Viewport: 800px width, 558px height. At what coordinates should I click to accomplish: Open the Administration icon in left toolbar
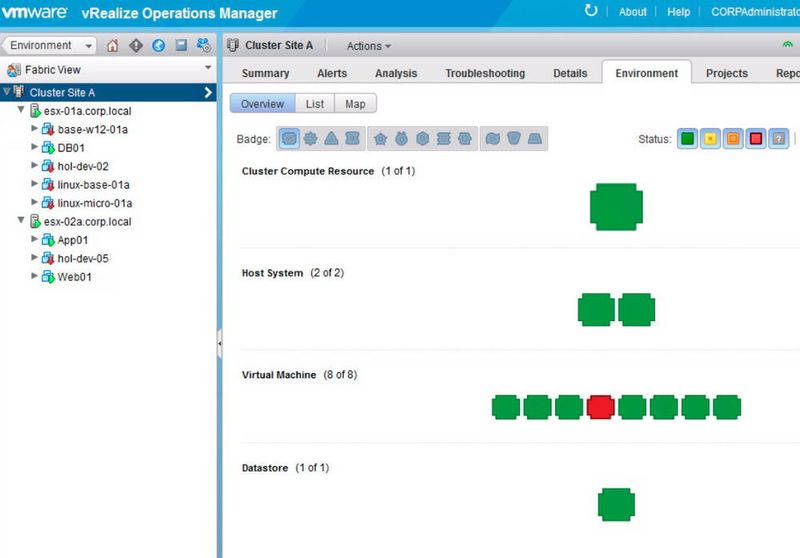click(x=204, y=45)
